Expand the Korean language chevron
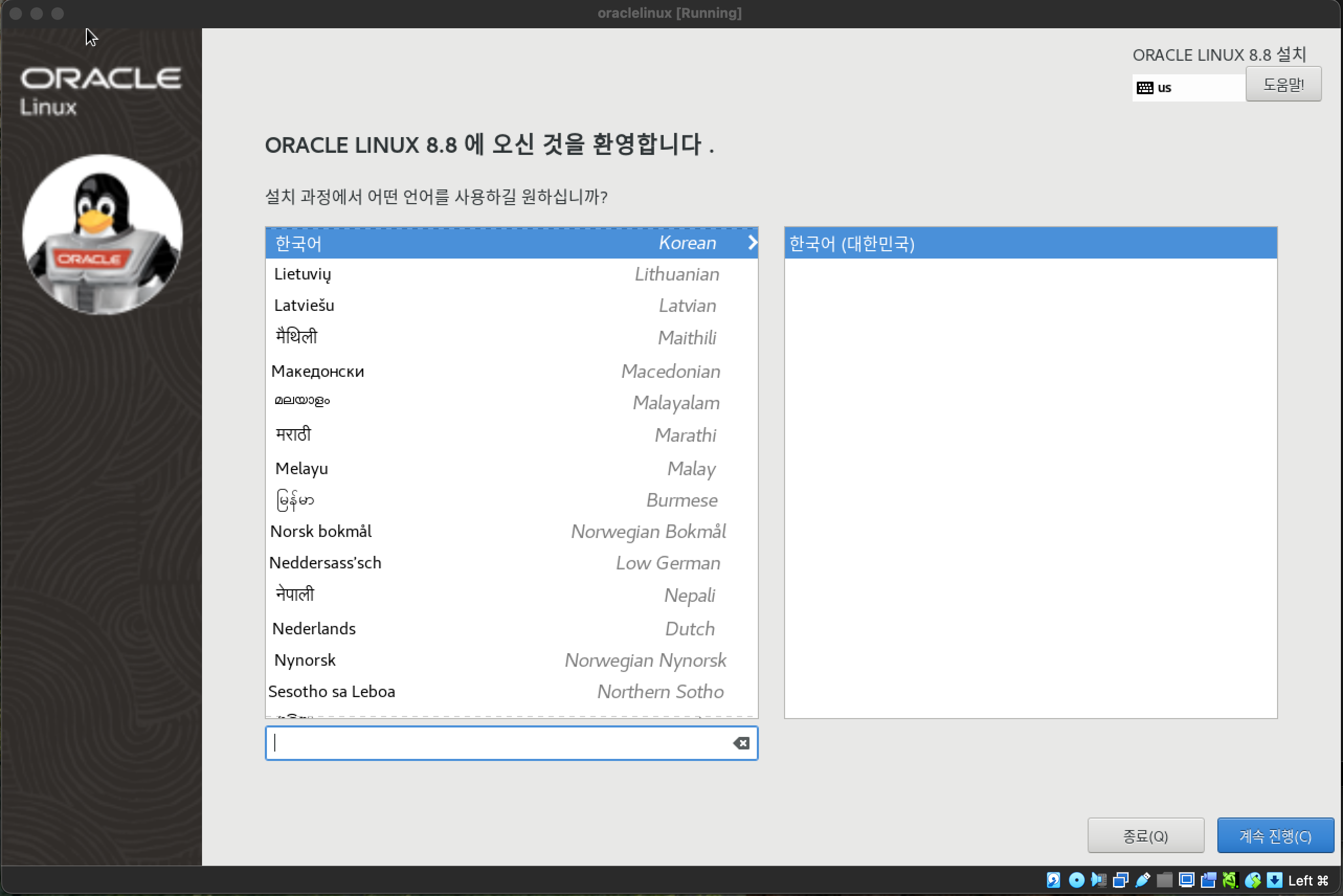The image size is (1343, 896). point(752,243)
